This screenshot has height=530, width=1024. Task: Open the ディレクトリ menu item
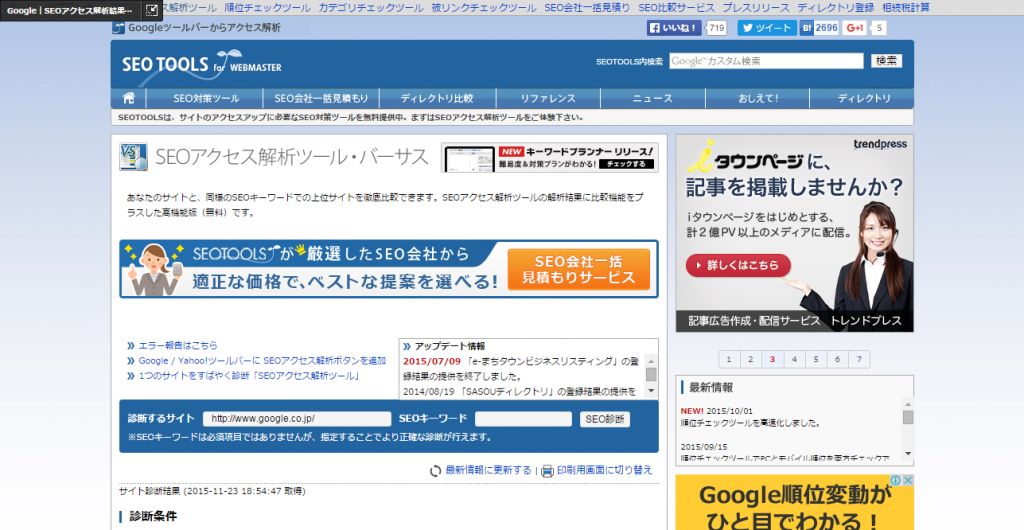click(x=864, y=99)
